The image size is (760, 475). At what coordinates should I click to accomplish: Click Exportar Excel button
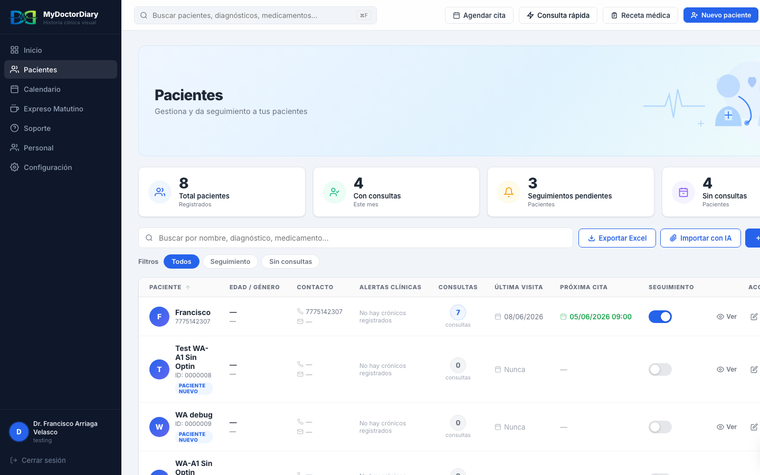(617, 238)
